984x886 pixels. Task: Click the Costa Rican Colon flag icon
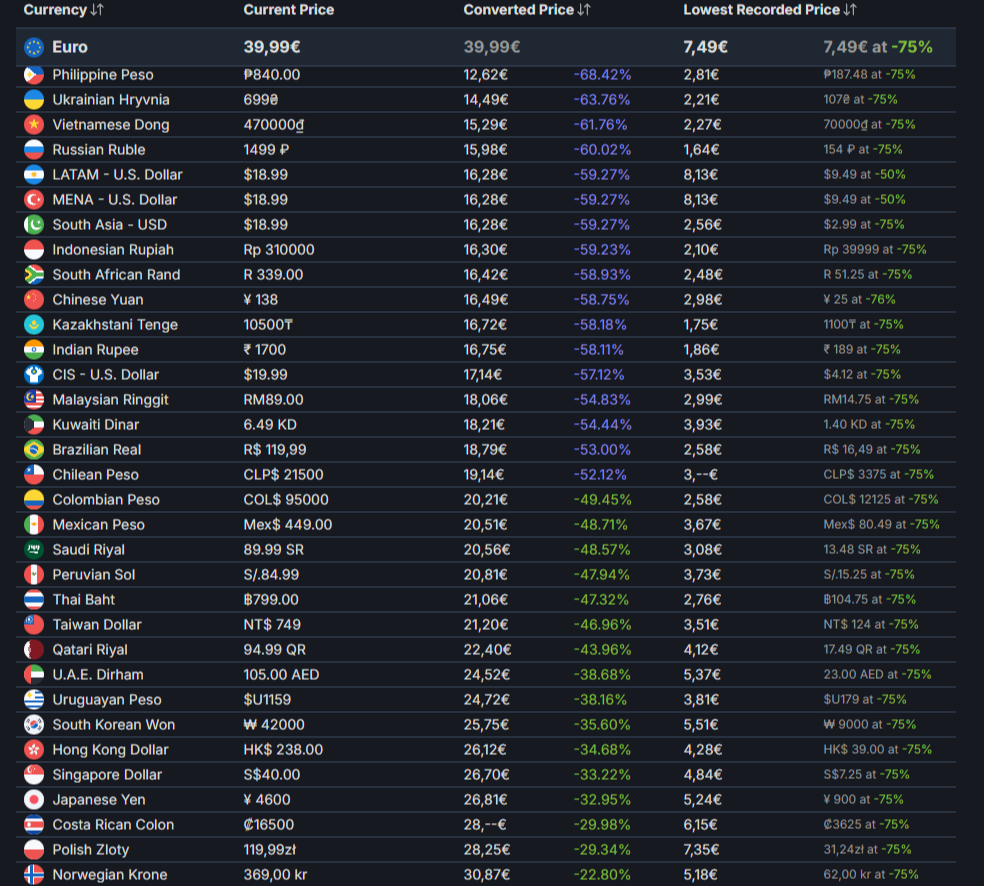34,825
